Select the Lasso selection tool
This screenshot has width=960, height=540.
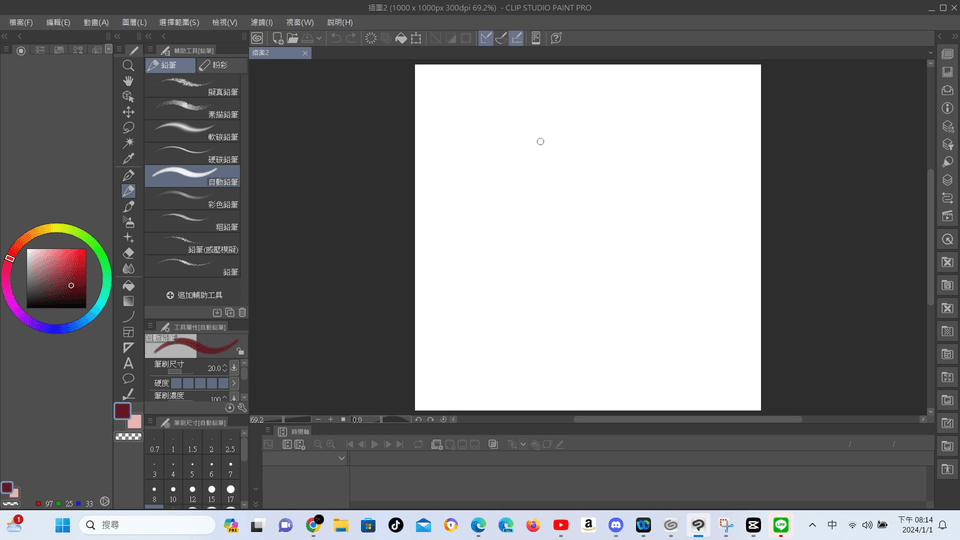[x=128, y=127]
